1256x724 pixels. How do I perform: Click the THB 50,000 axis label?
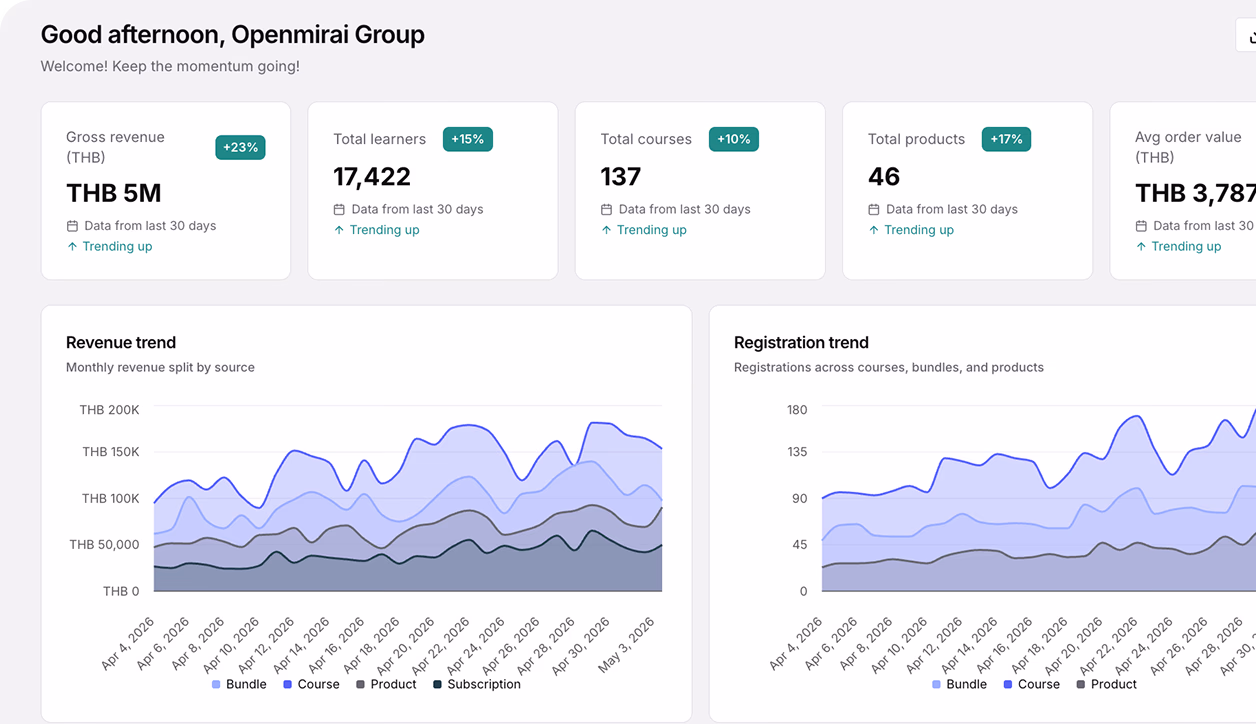[104, 545]
